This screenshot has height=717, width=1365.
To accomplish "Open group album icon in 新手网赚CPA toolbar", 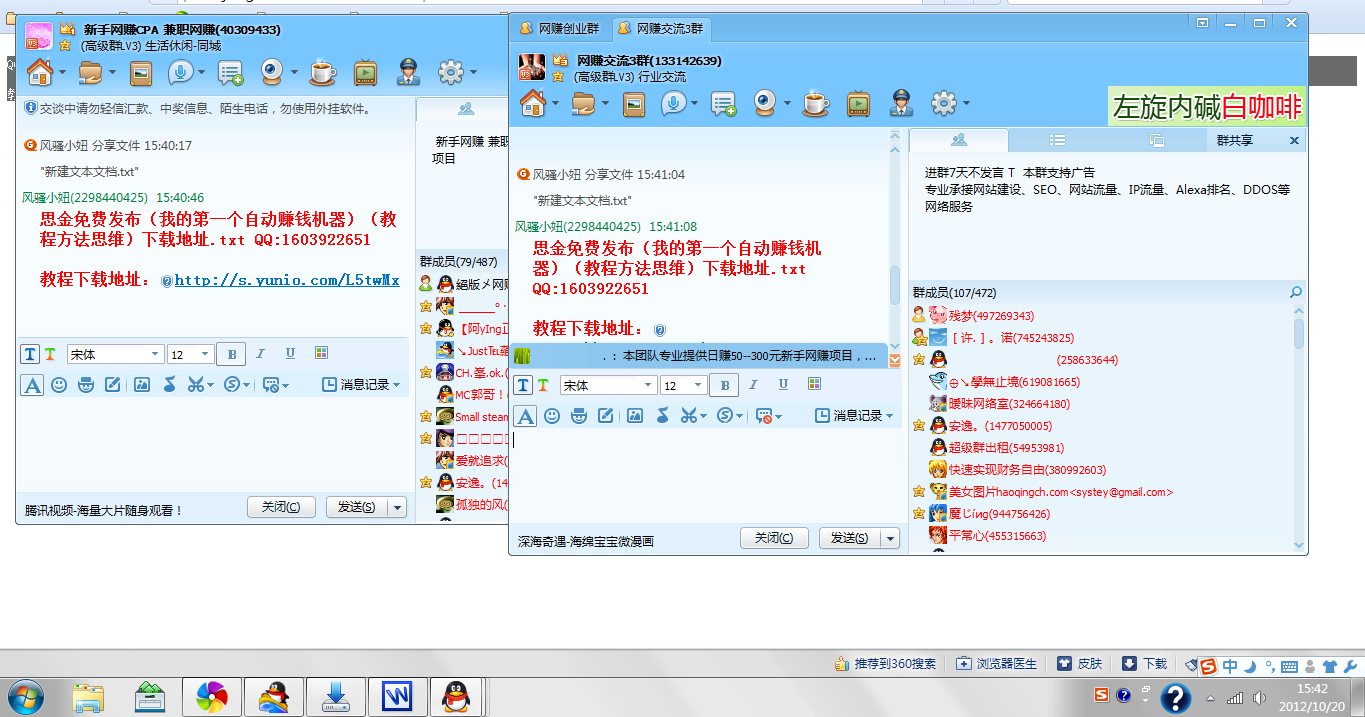I will 141,72.
